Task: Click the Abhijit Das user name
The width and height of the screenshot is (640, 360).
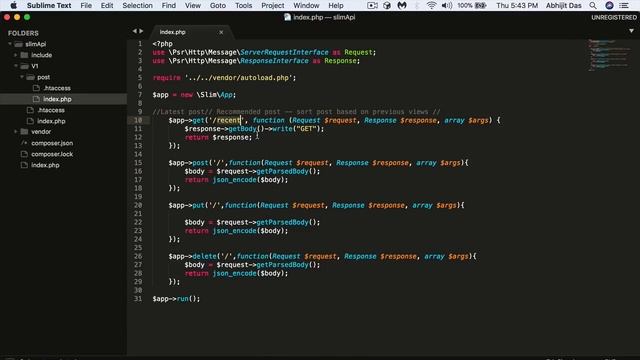Action: pyautogui.click(x=564, y=5)
